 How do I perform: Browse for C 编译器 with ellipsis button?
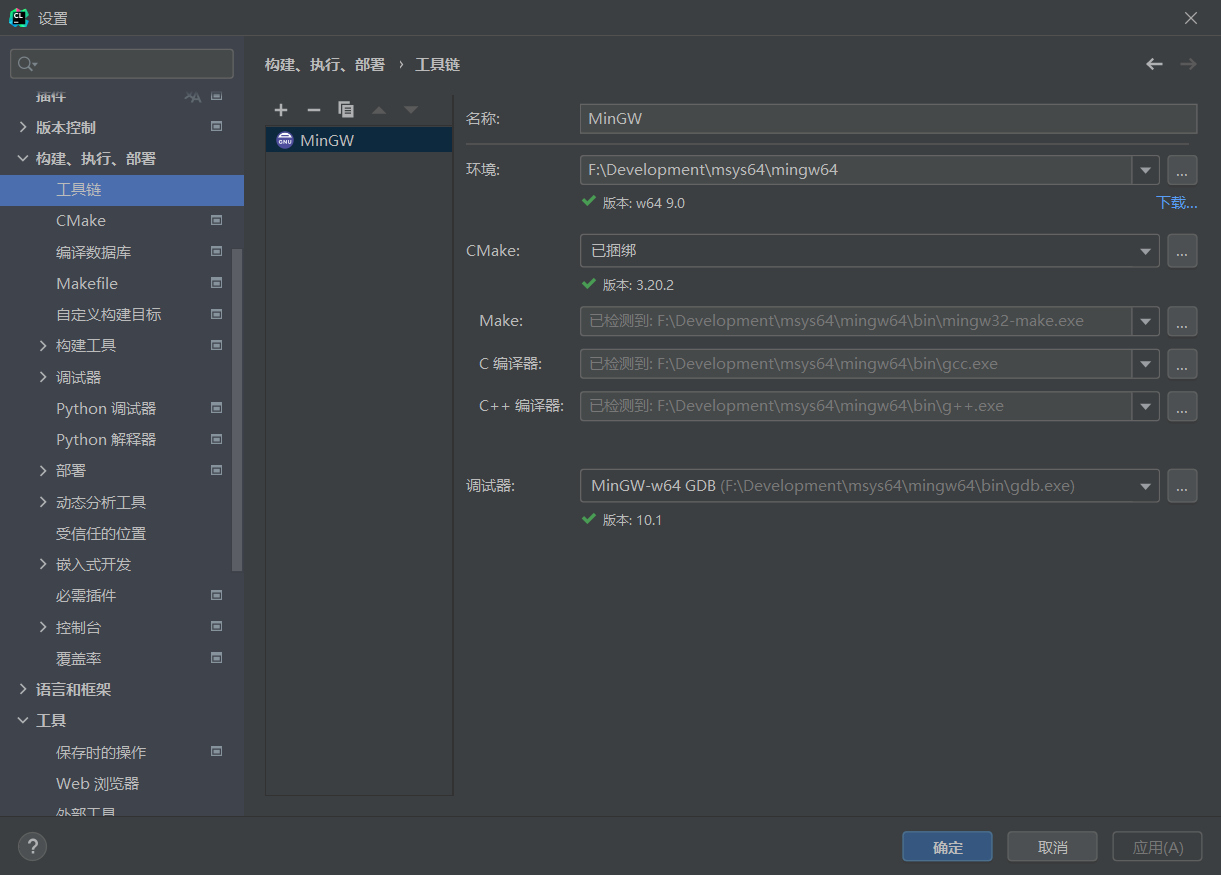1182,364
